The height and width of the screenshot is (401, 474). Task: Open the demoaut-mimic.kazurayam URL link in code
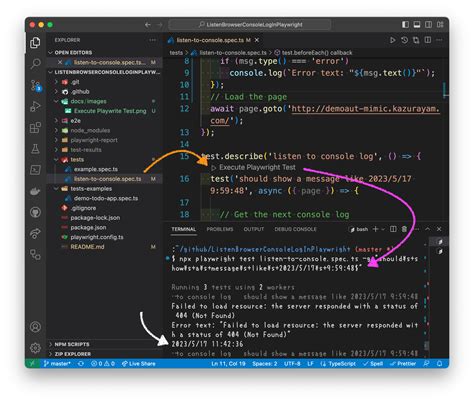[366, 109]
